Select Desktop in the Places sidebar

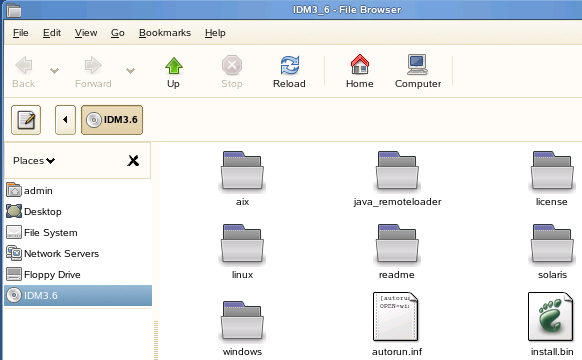click(x=78, y=212)
